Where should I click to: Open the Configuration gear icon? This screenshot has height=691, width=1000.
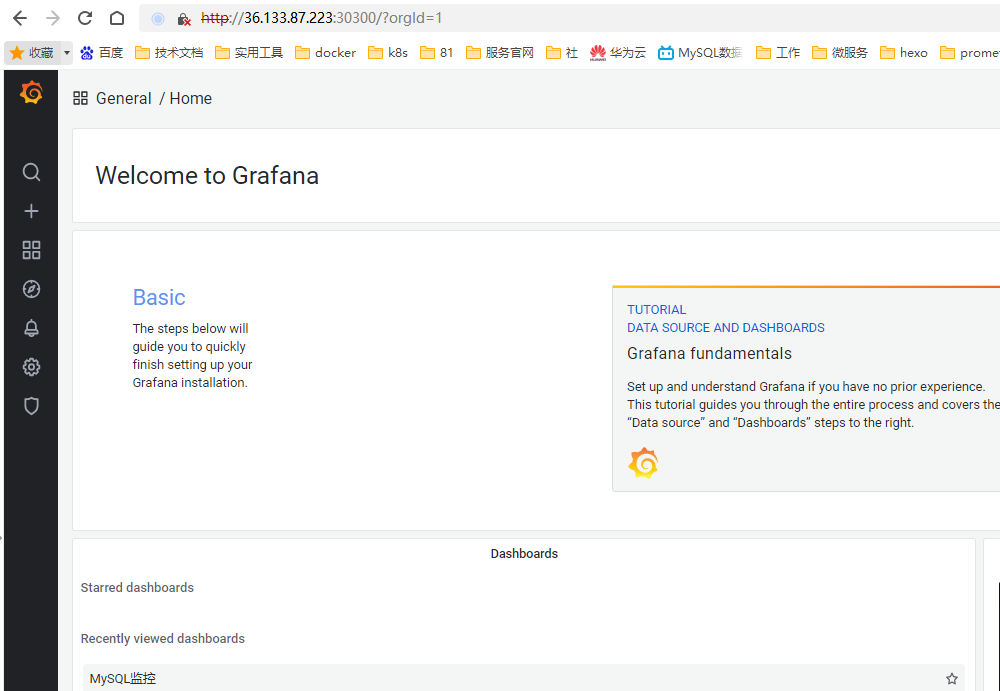pyautogui.click(x=31, y=367)
